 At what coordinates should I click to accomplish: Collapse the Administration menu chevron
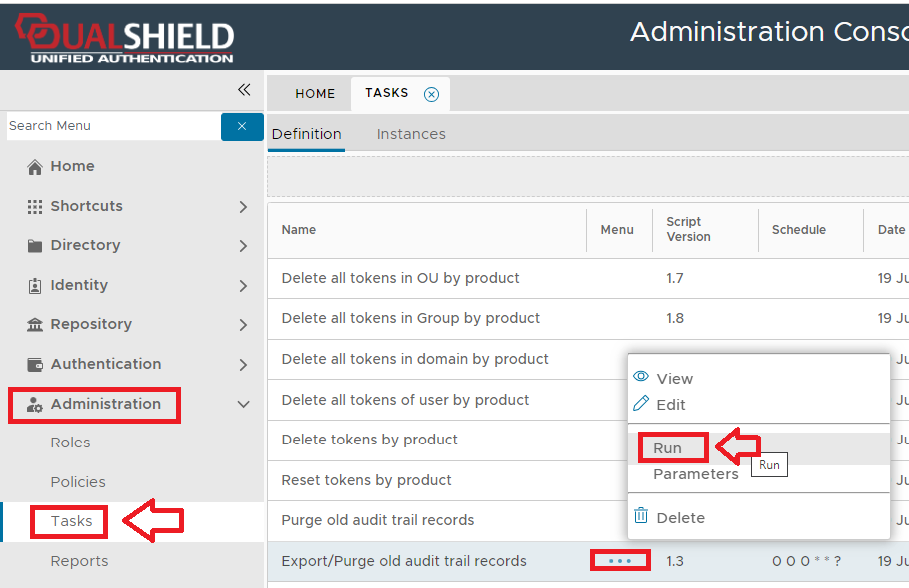[x=243, y=405]
